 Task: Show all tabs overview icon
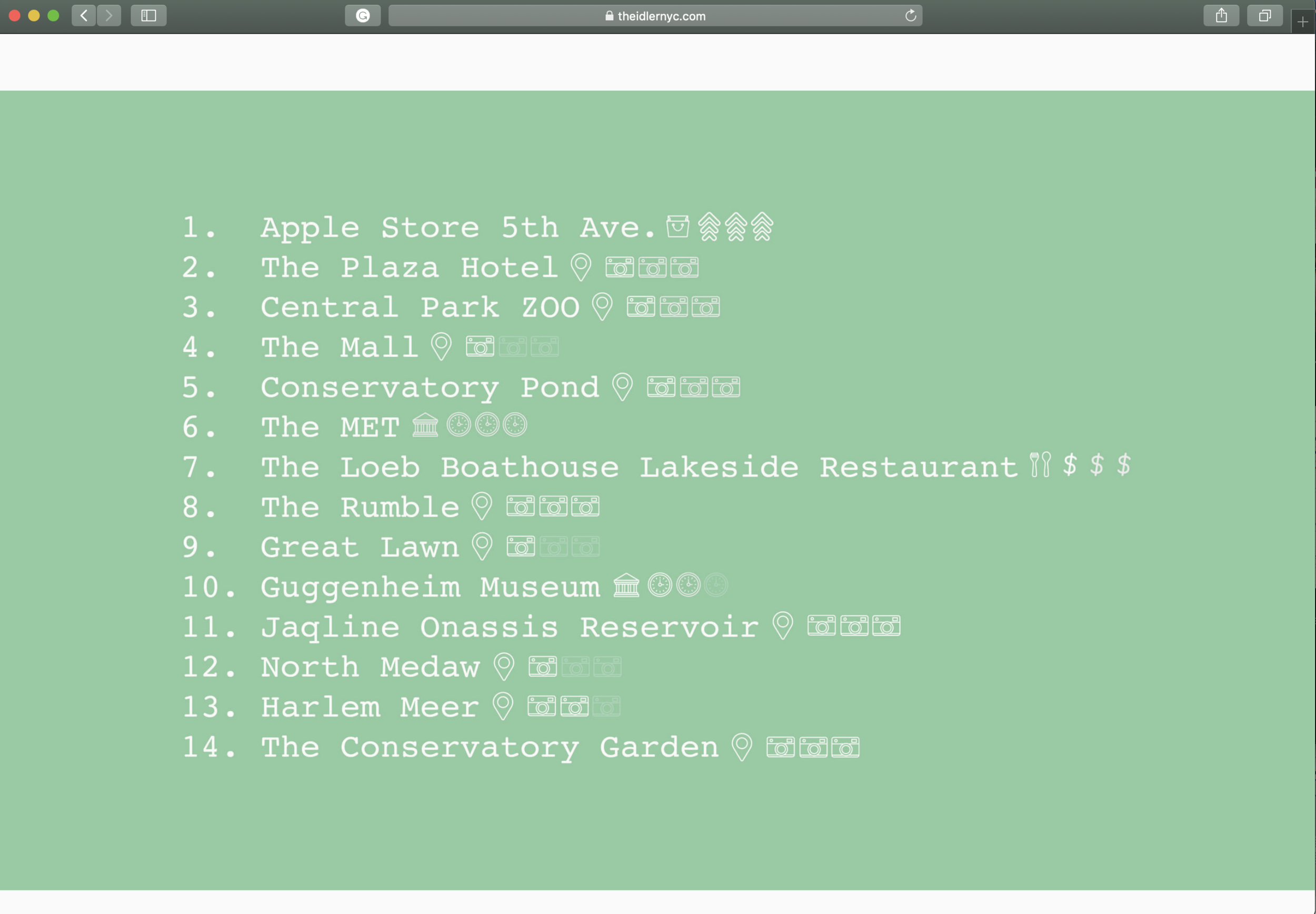point(1264,15)
